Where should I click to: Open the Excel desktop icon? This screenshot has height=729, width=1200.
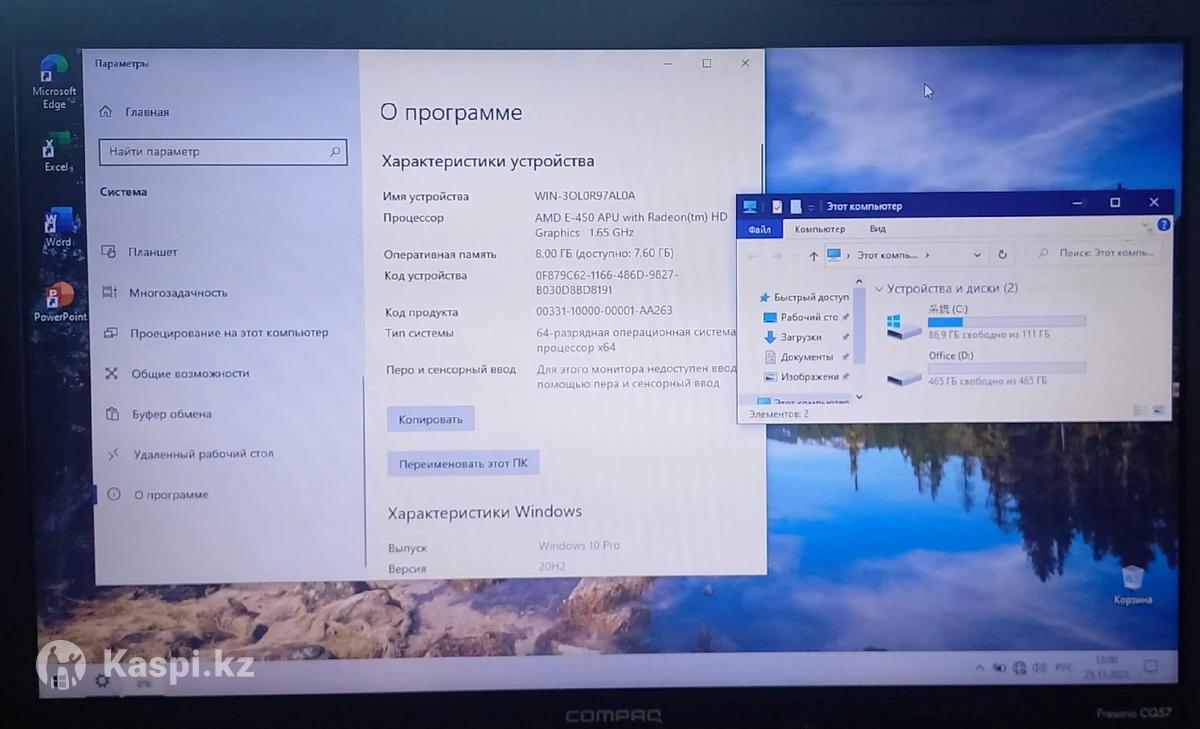tap(55, 150)
